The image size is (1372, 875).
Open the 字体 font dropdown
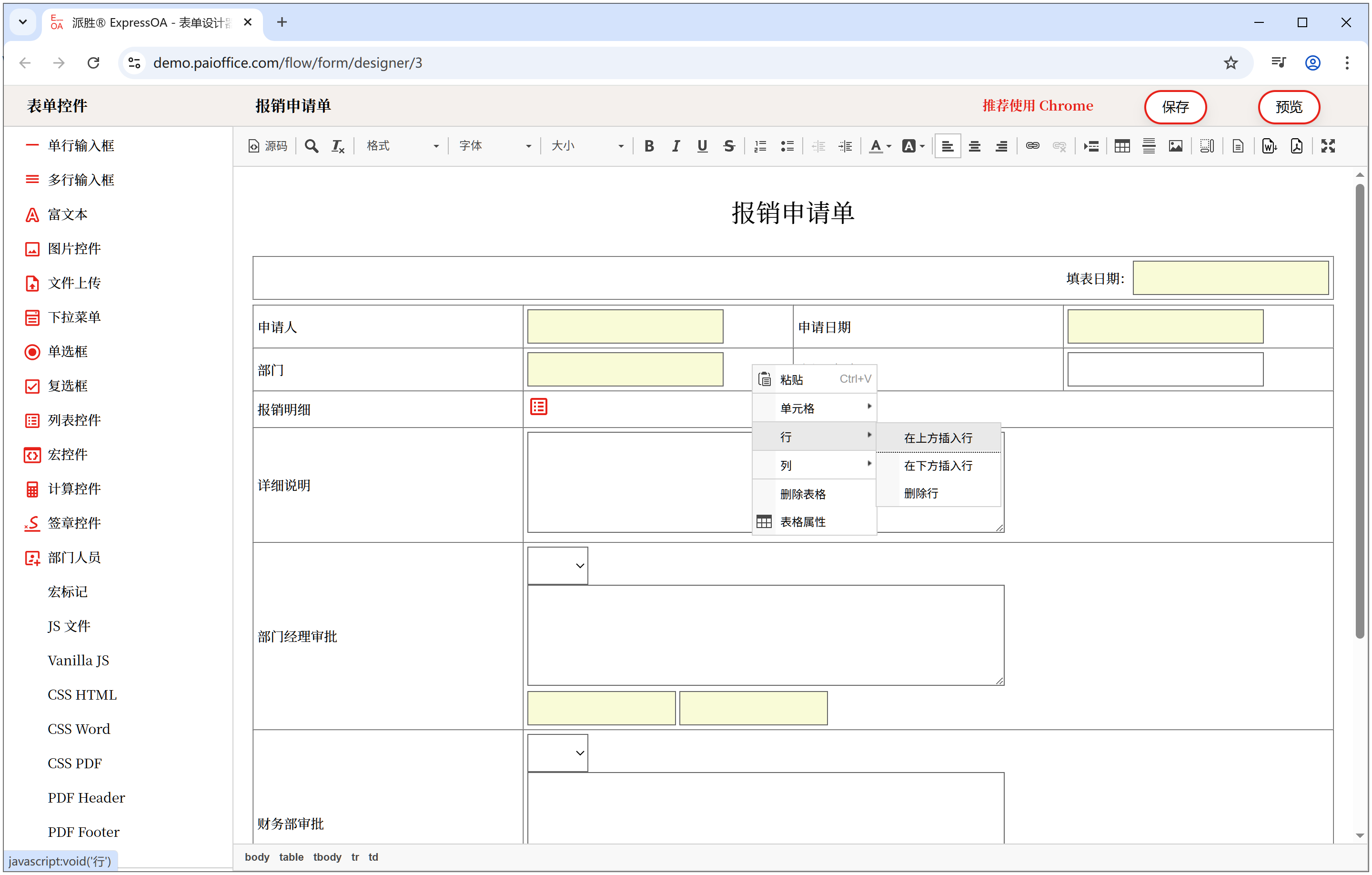pyautogui.click(x=494, y=146)
